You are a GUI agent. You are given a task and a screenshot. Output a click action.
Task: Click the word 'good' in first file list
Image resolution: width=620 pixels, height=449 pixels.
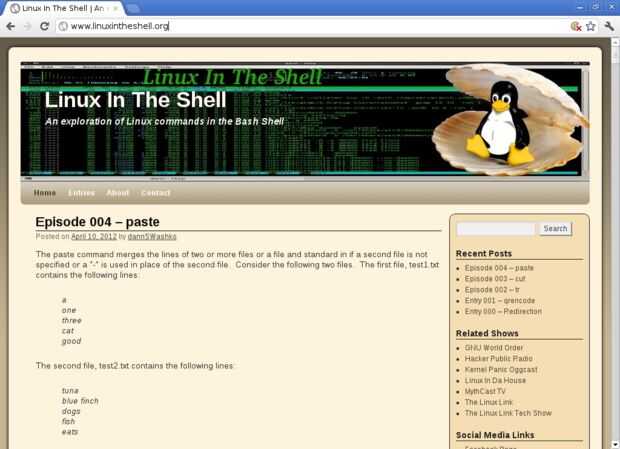click(71, 341)
